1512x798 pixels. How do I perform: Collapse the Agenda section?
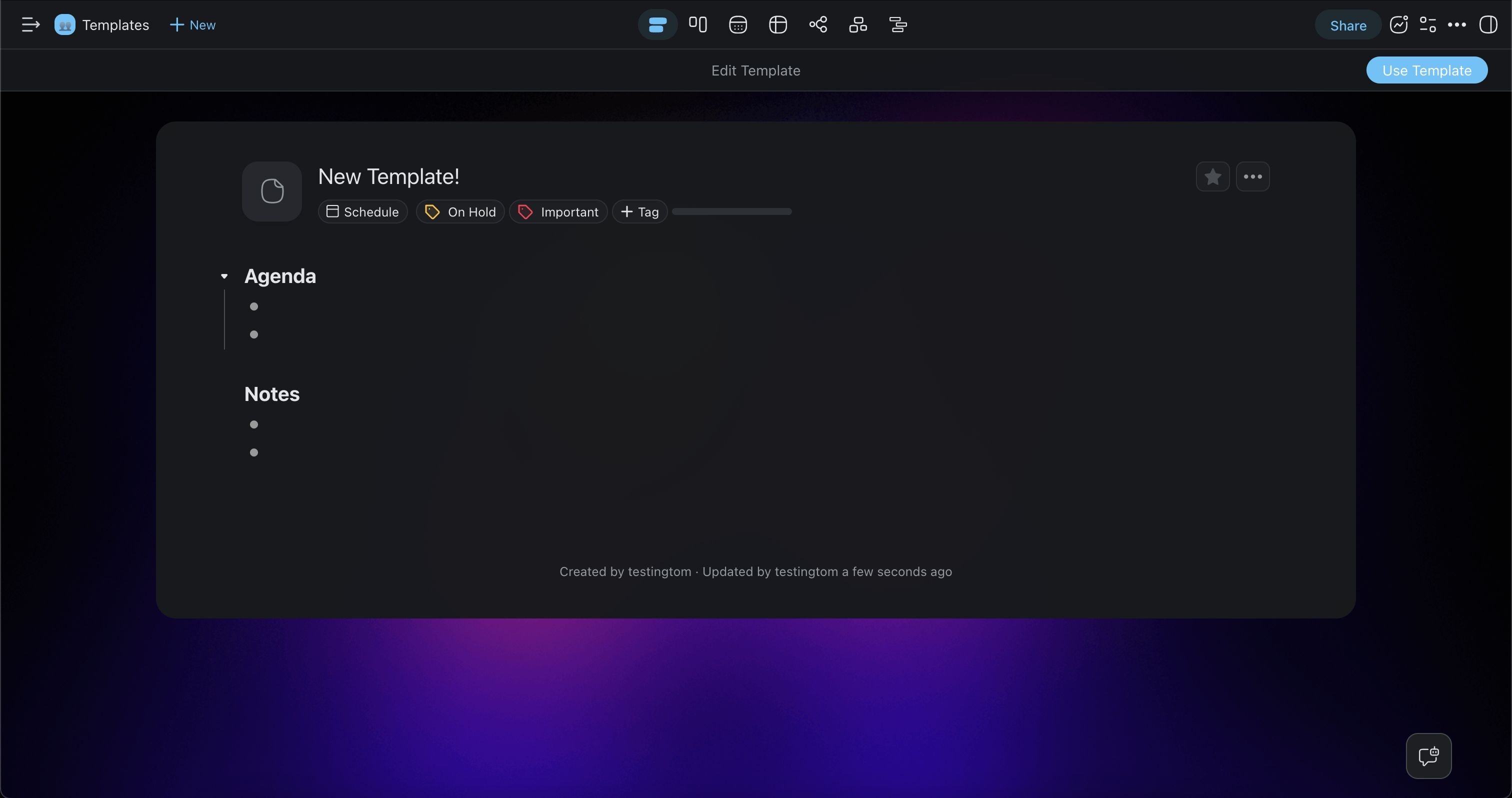[224, 276]
